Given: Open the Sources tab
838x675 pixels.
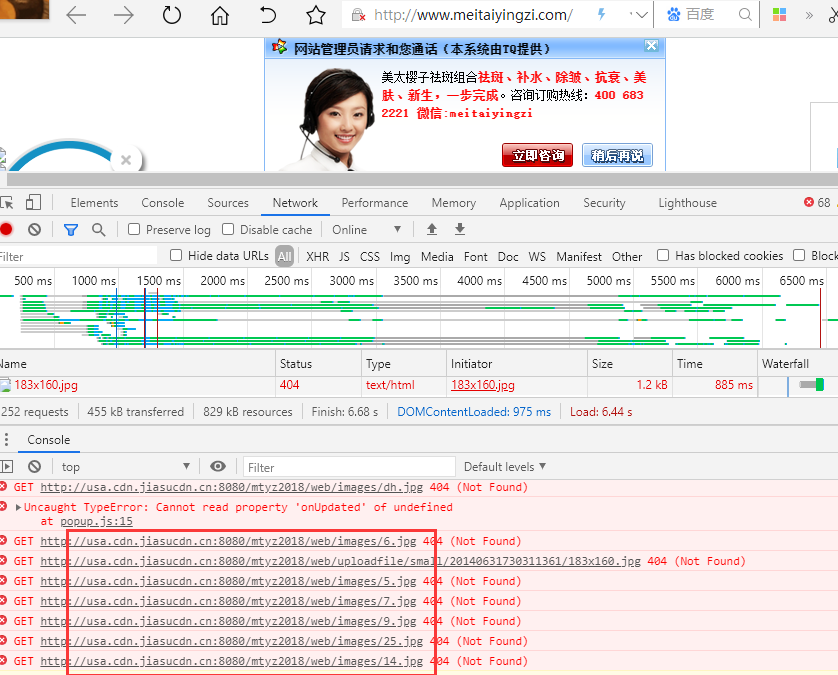Looking at the screenshot, I should coord(228,203).
